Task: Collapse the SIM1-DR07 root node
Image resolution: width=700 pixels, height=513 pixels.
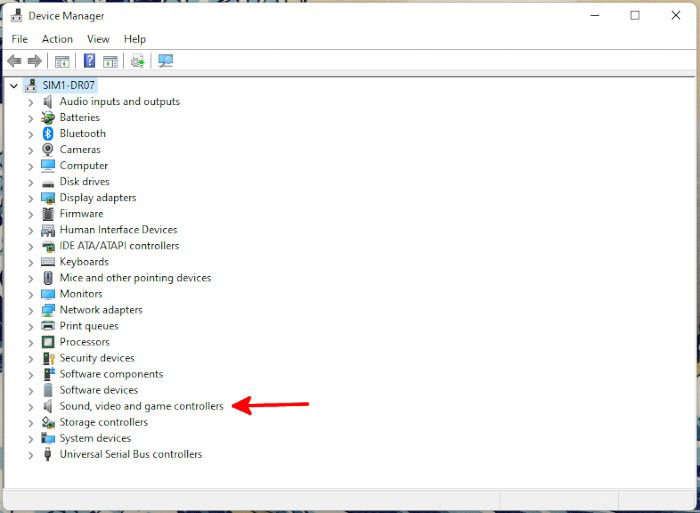Action: [x=14, y=85]
